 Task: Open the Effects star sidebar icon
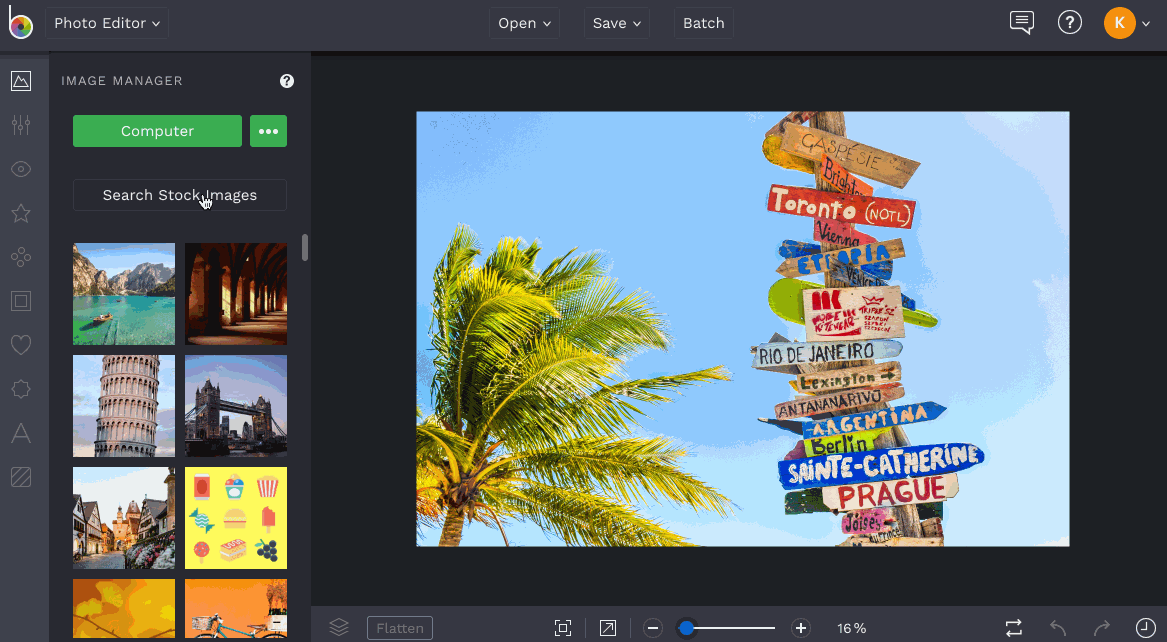21,214
